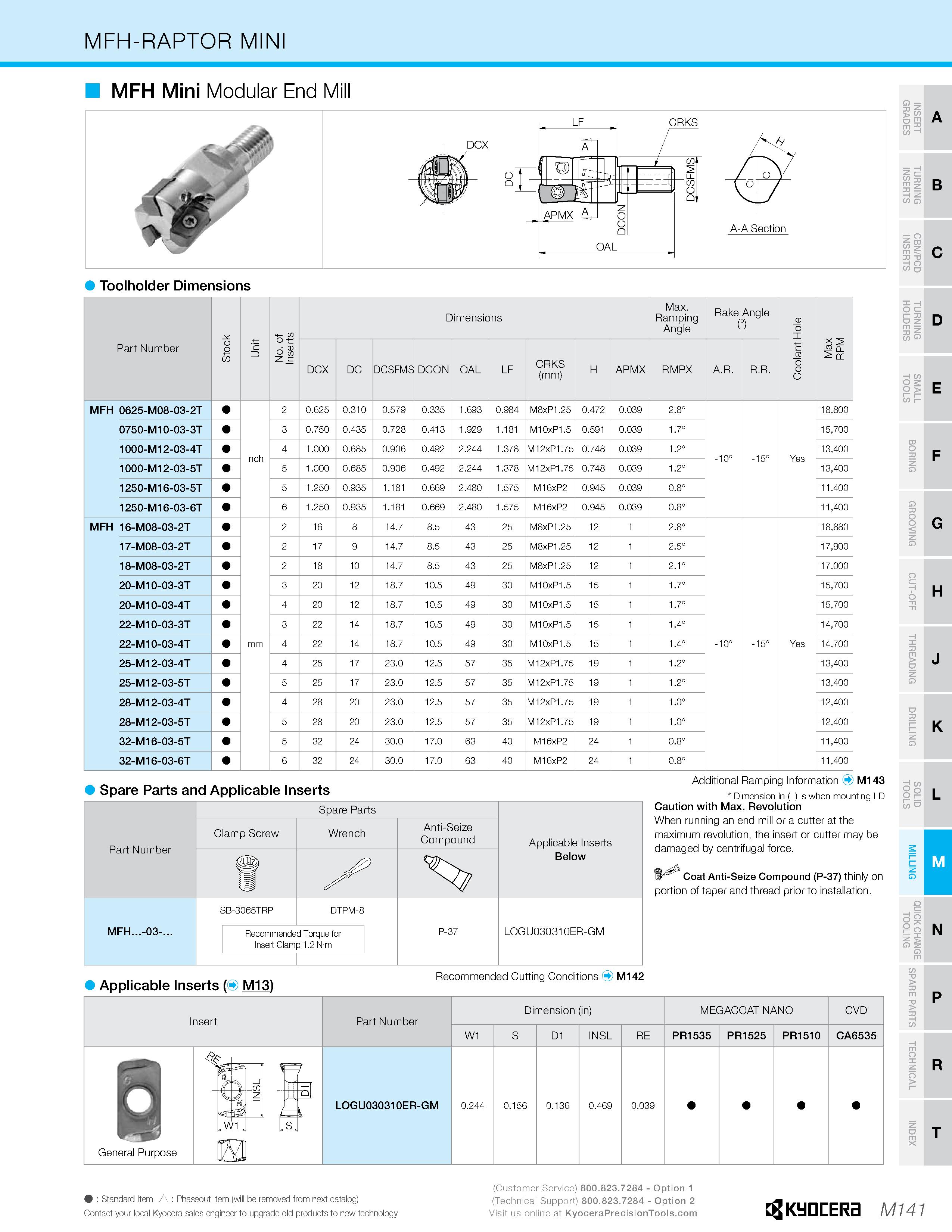
Task: Open the B Turning Inserts side tab
Action: pos(925,185)
